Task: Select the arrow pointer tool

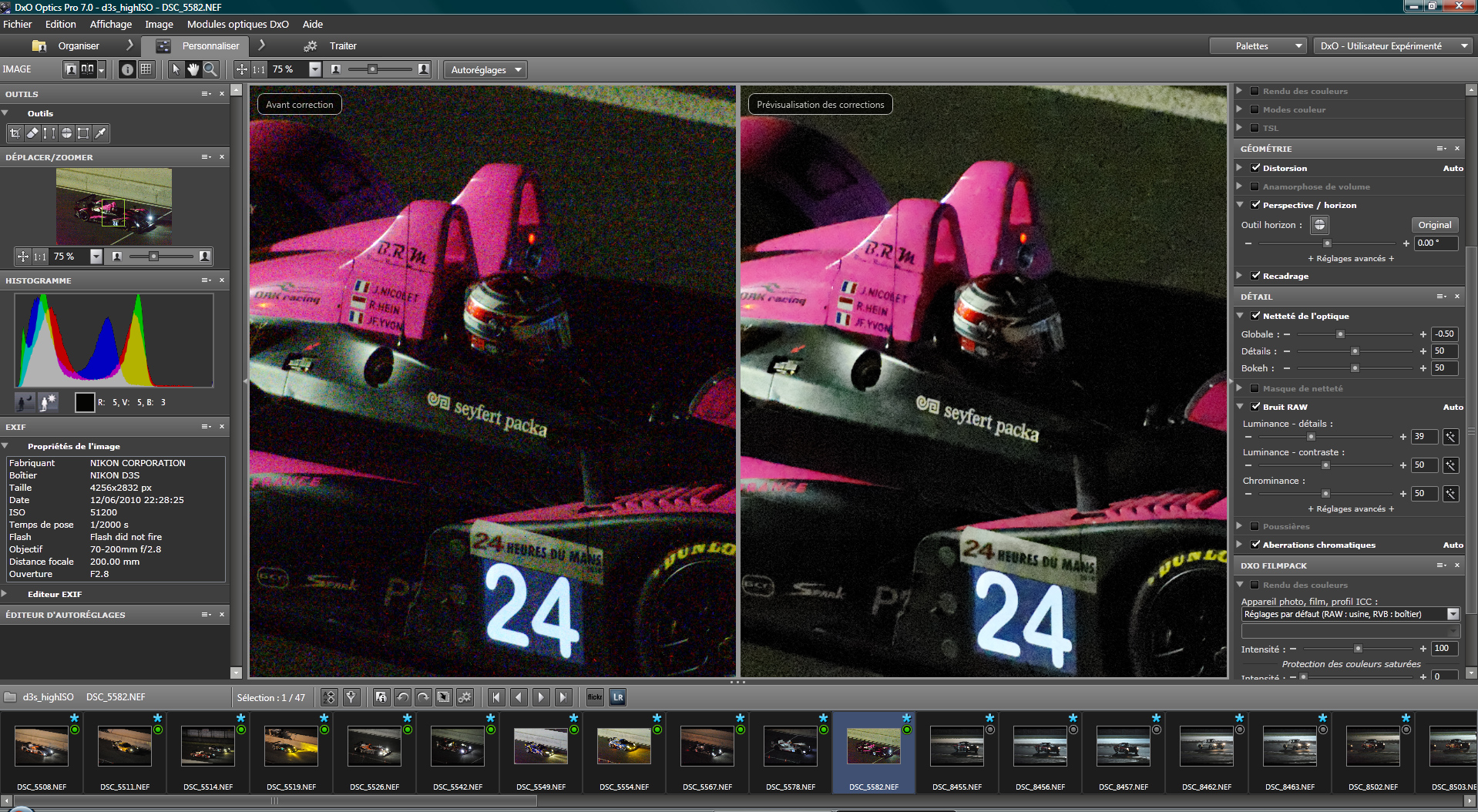Action: pos(176,69)
